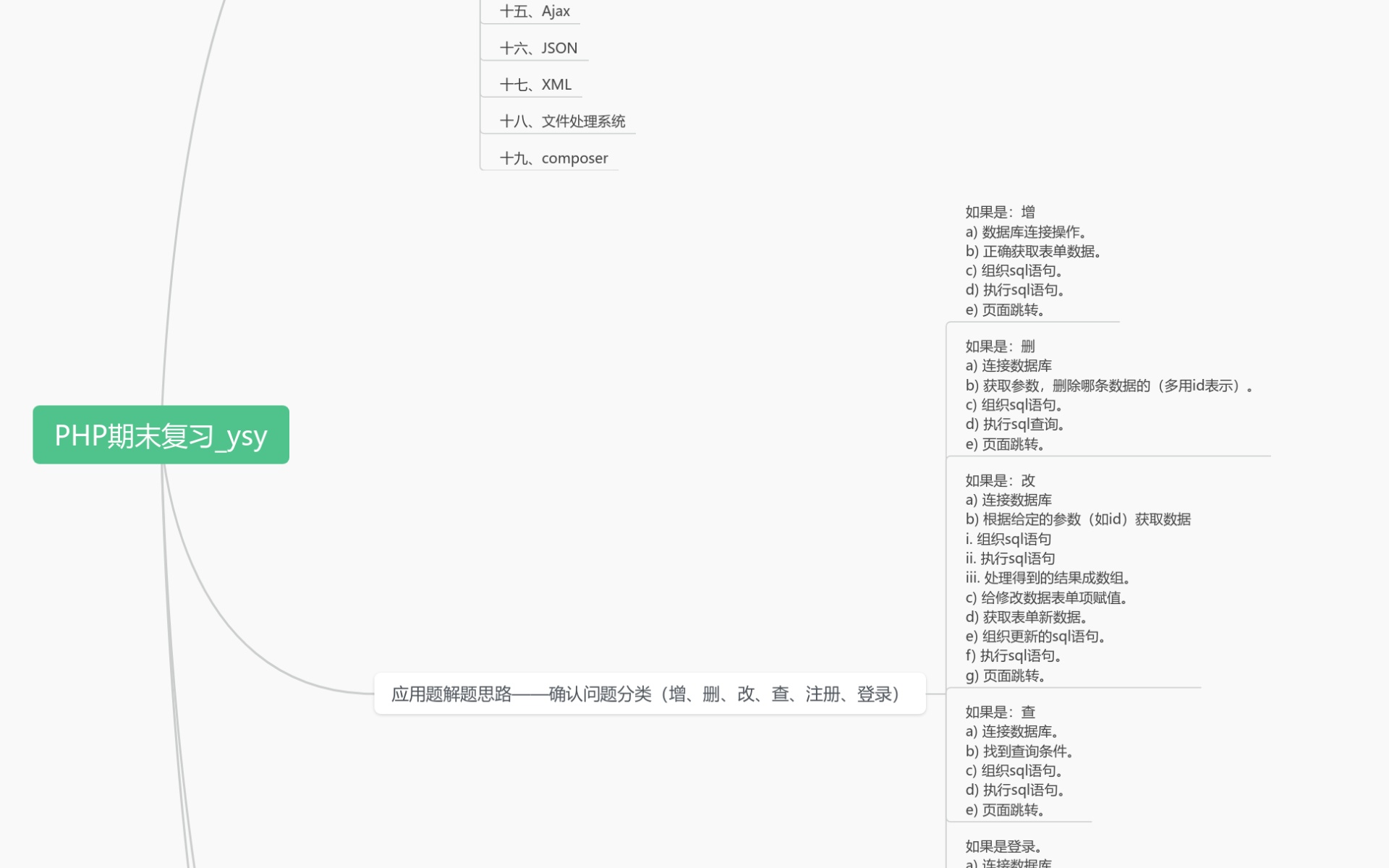1389x868 pixels.
Task: Click 处理得到的结果成数组 line in 改 block
Action: coord(1048,578)
